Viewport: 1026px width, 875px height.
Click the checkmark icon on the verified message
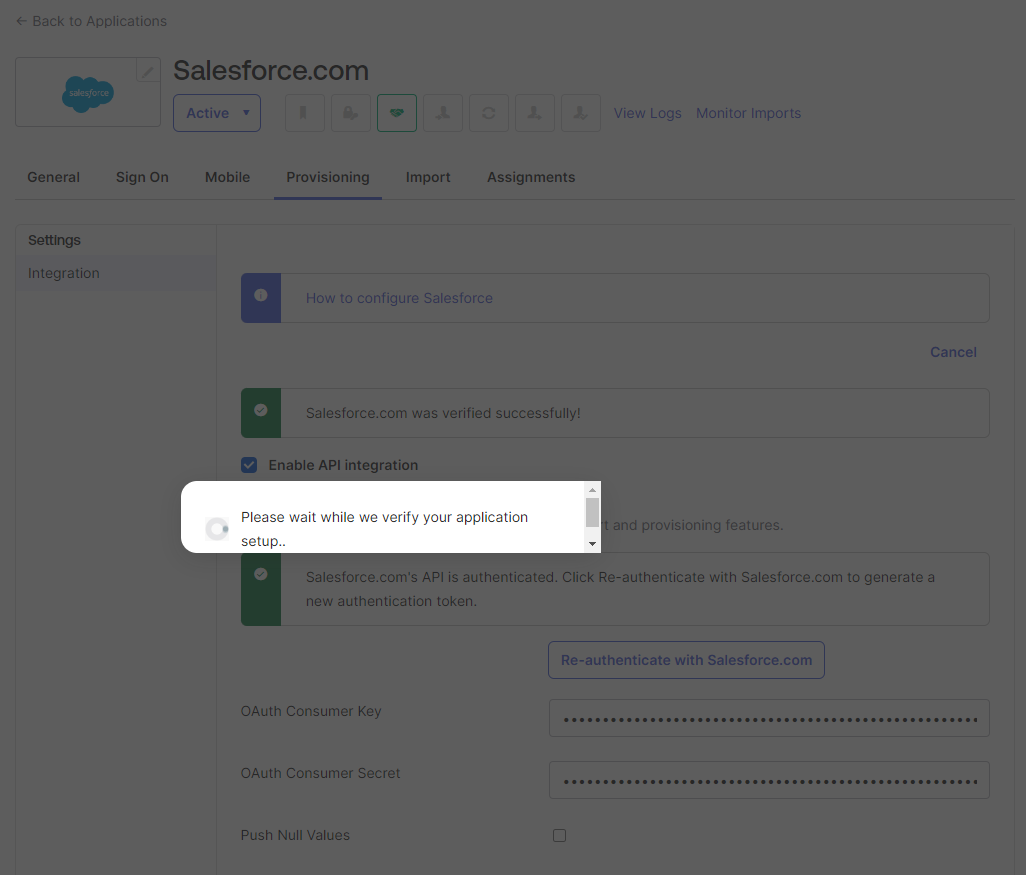[x=260, y=410]
